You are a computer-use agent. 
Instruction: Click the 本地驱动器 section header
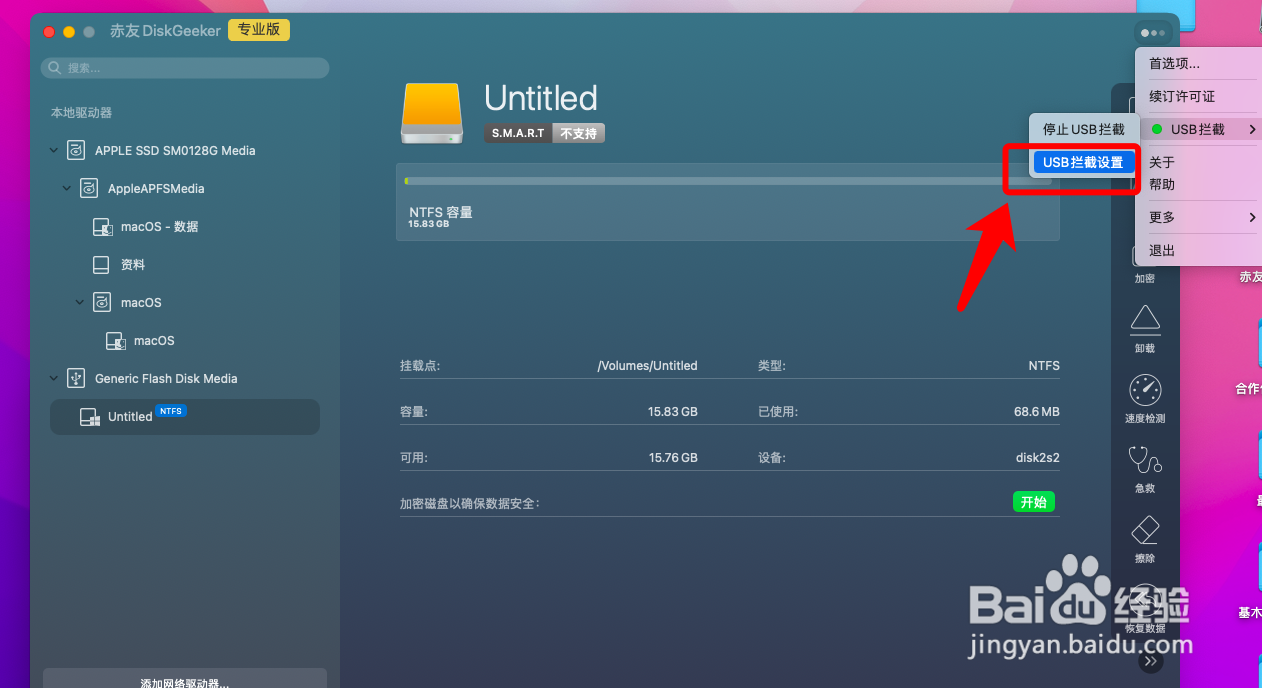pos(82,113)
